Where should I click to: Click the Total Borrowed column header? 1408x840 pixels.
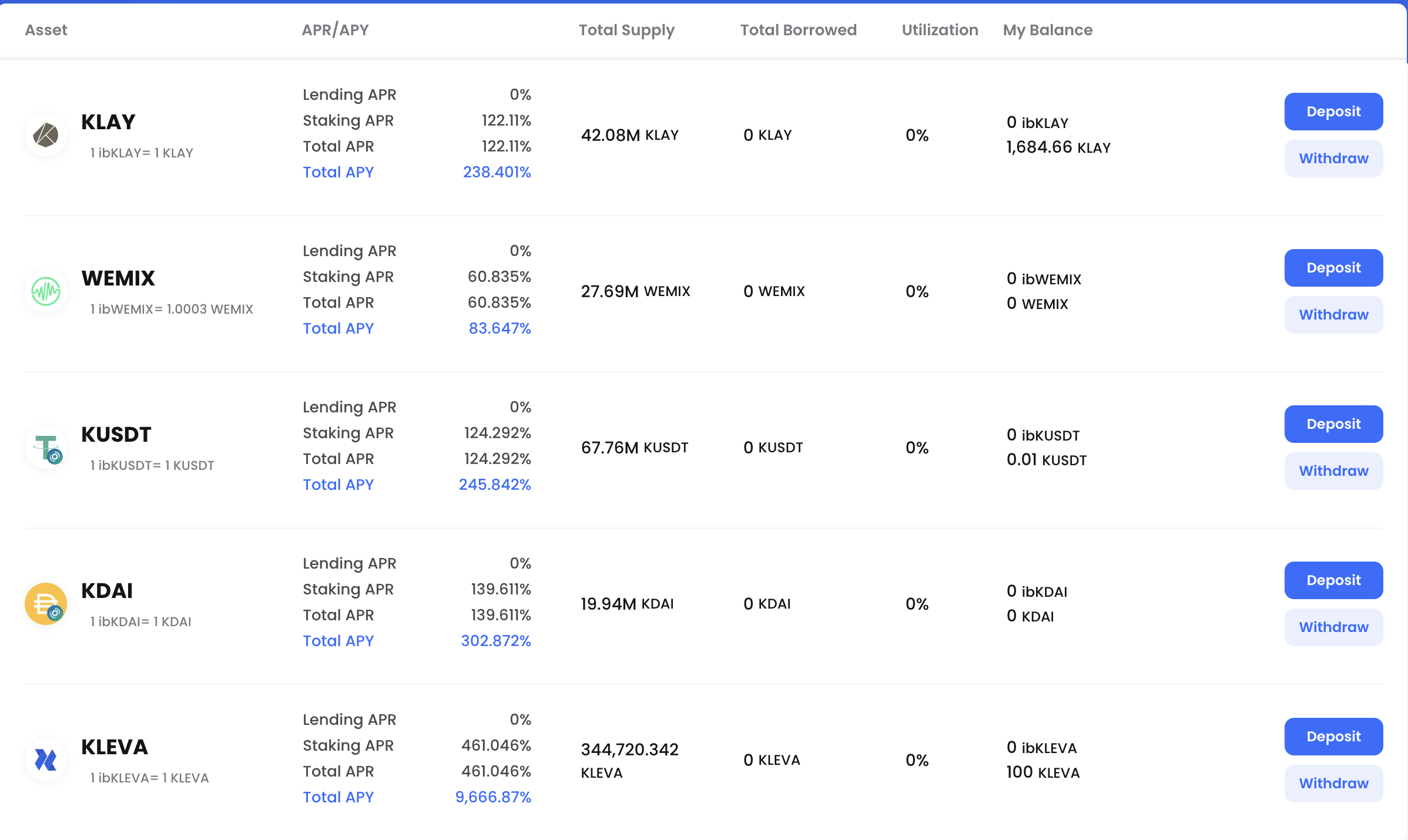click(x=798, y=30)
